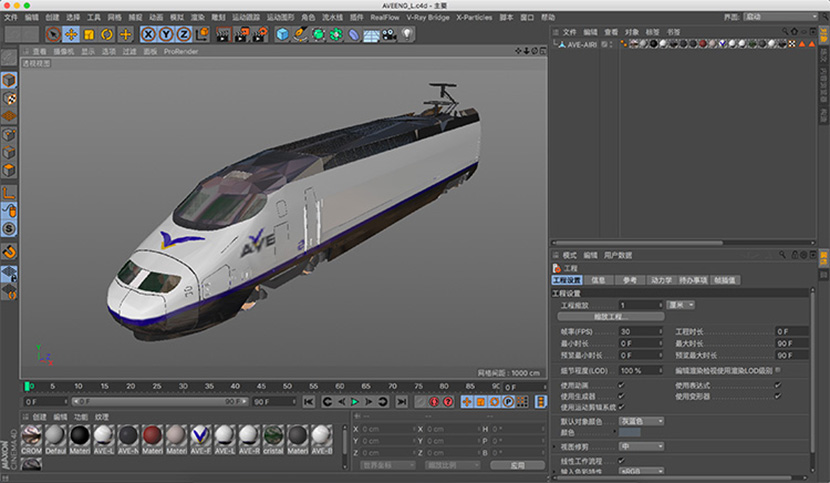830x483 pixels.
Task: Add a camera object
Action: tap(389, 34)
